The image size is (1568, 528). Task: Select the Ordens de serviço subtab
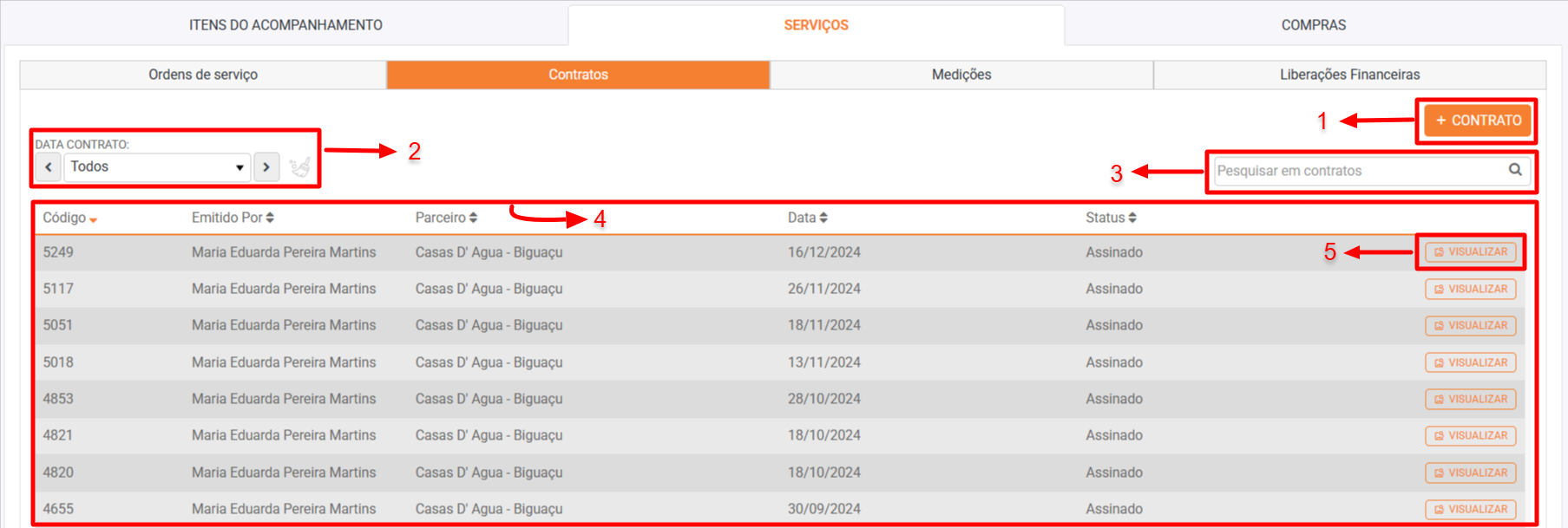pyautogui.click(x=203, y=75)
